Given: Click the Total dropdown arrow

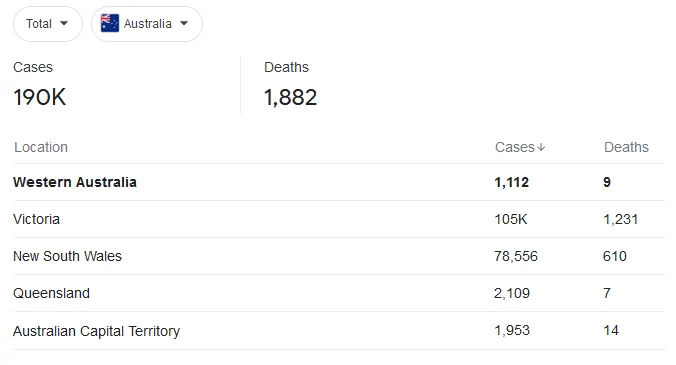Looking at the screenshot, I should click(64, 23).
